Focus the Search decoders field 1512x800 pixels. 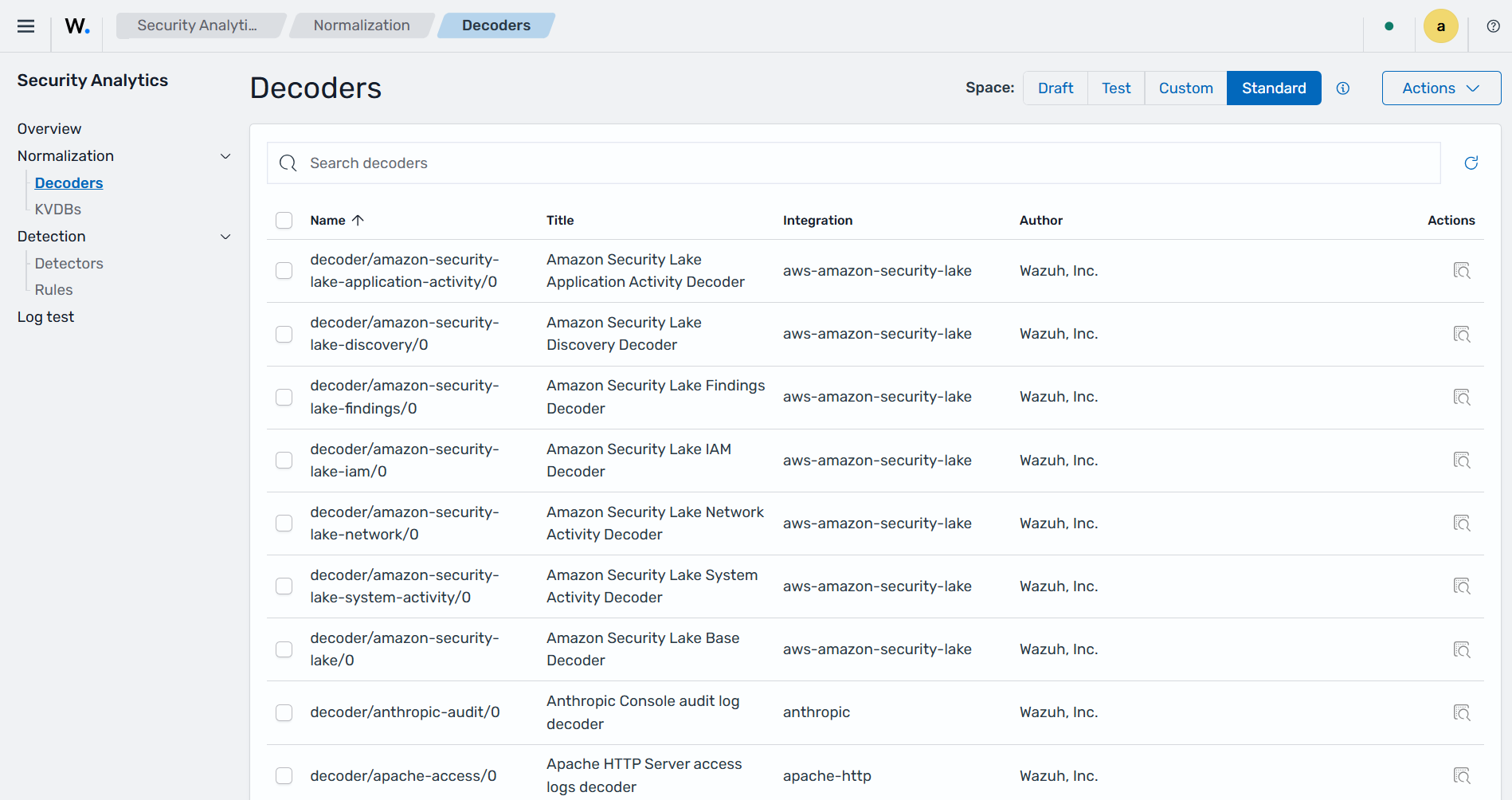pos(854,163)
